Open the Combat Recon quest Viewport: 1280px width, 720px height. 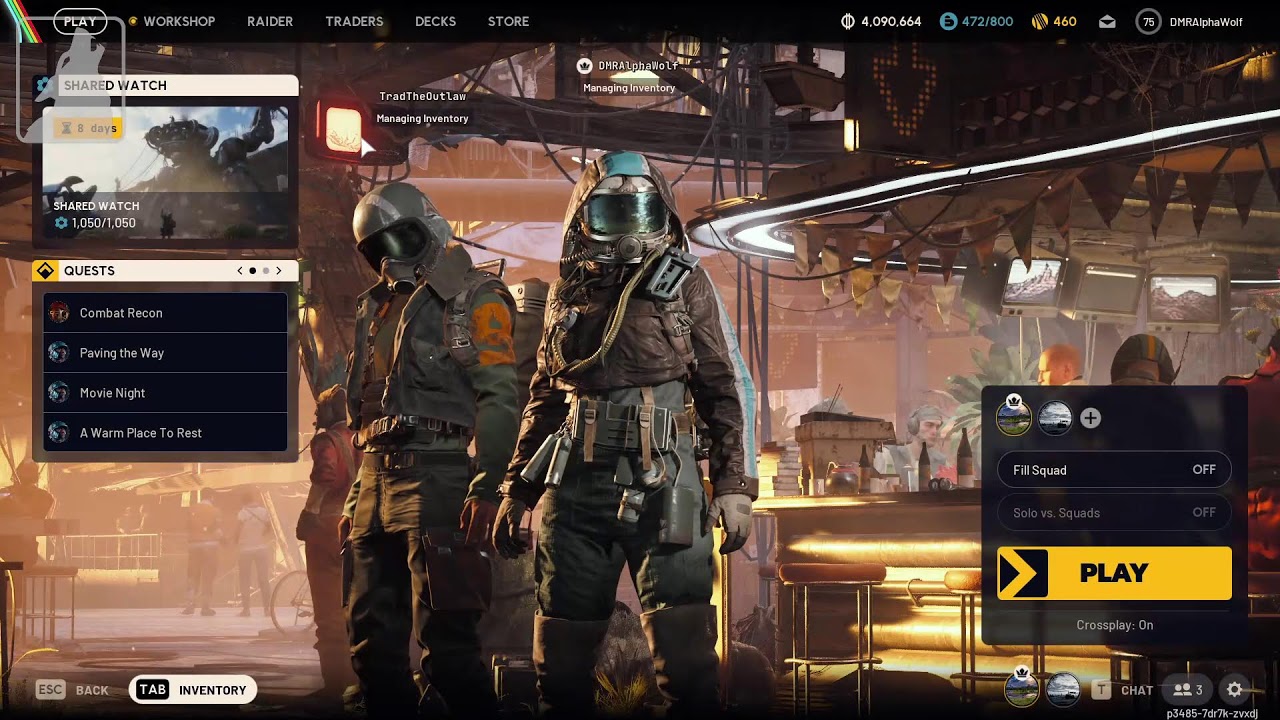[166, 313]
